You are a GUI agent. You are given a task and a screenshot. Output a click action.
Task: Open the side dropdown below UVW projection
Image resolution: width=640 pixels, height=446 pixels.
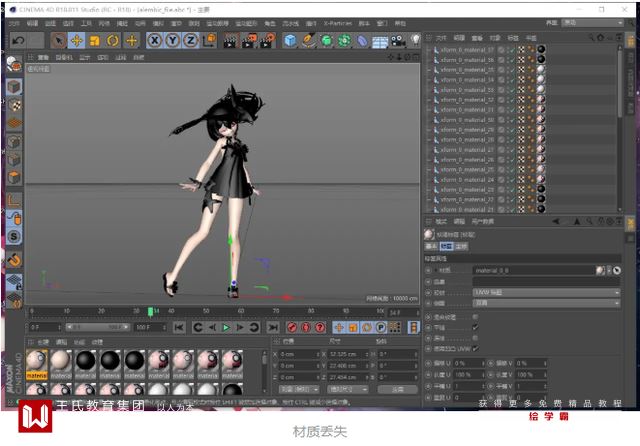point(546,303)
